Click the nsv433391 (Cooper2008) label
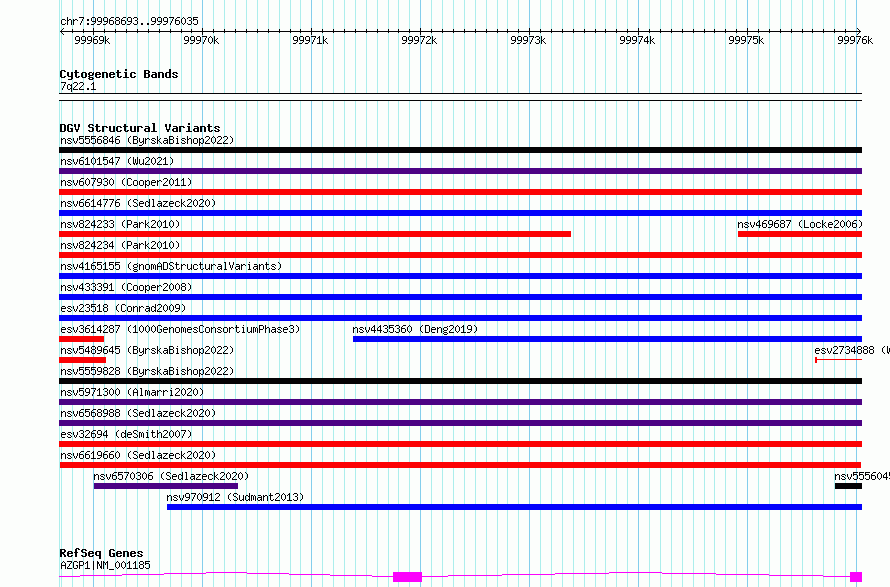The image size is (890, 587). click(x=126, y=287)
